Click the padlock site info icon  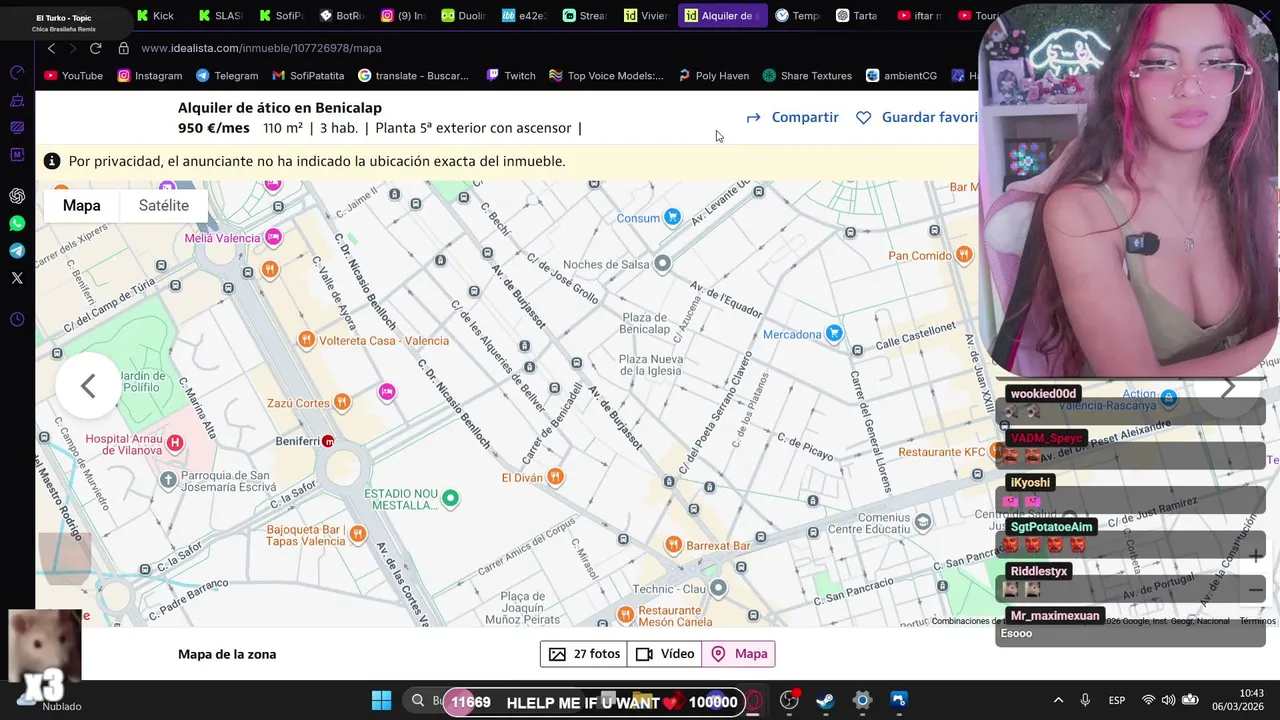point(124,48)
